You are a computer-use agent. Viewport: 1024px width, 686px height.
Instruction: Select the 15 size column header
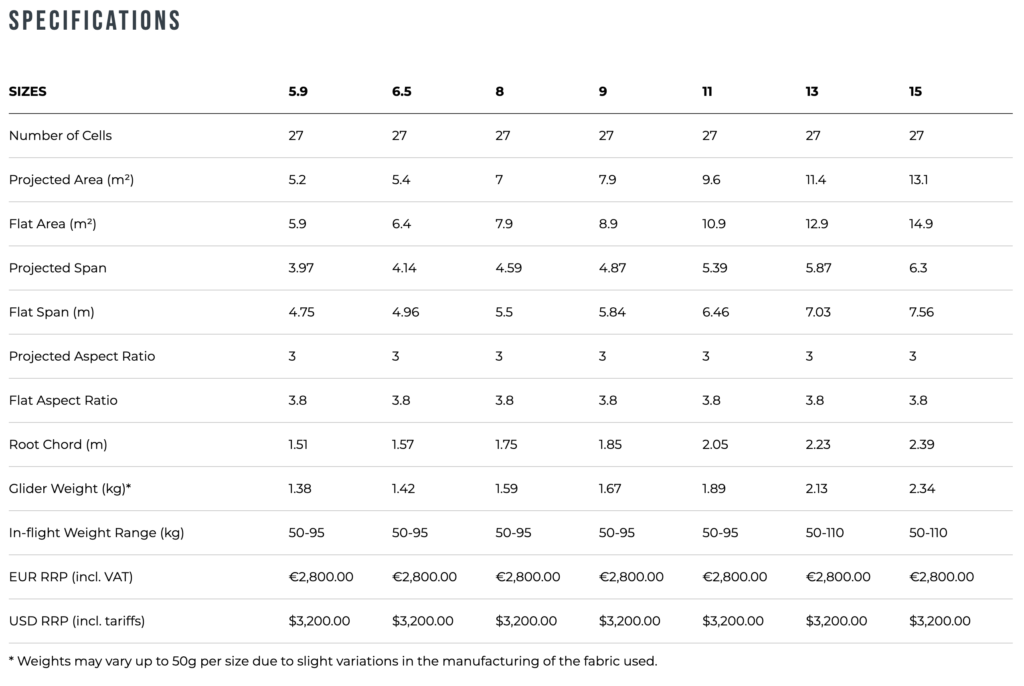click(915, 91)
